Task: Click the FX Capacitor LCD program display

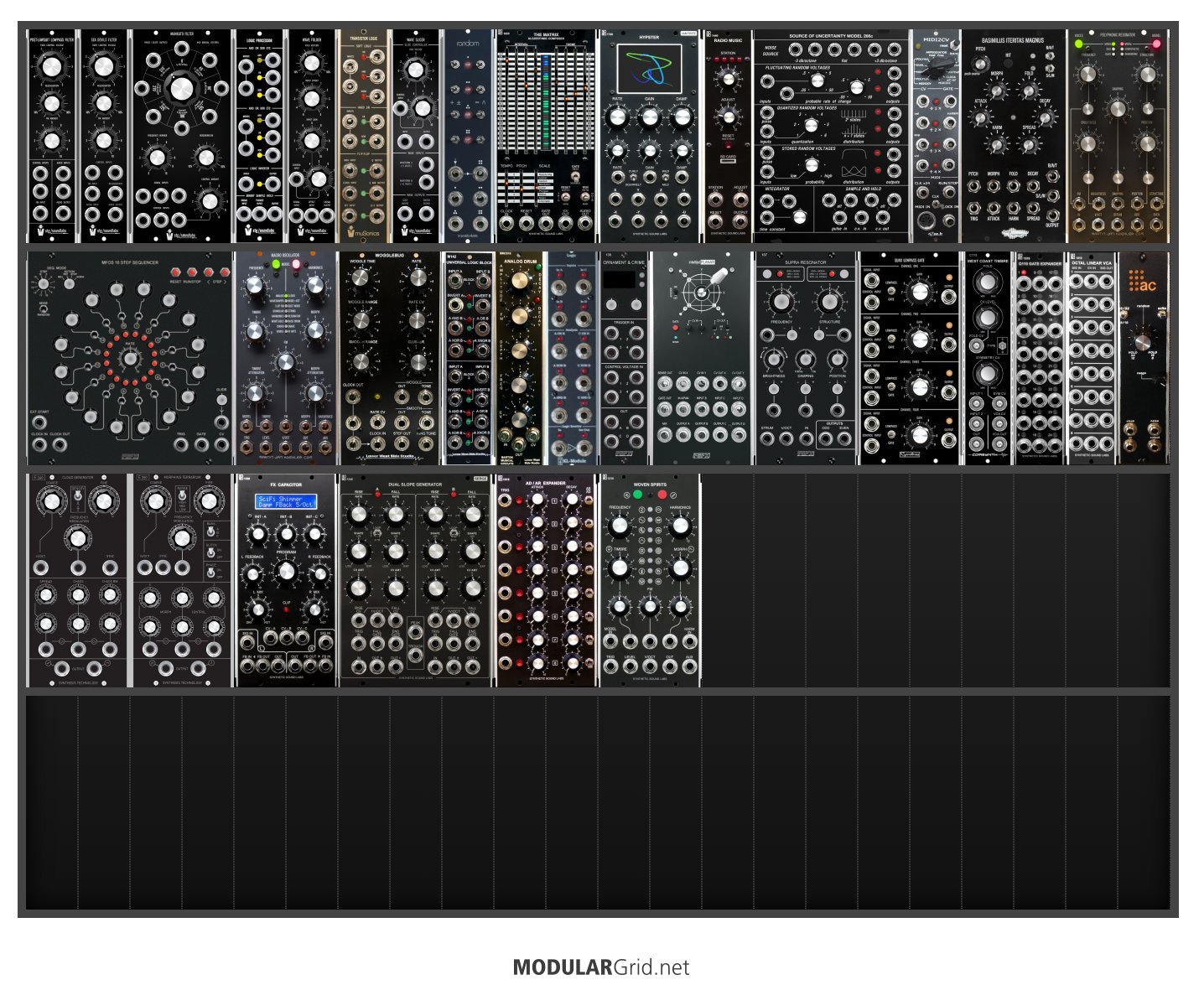Action: click(x=286, y=501)
